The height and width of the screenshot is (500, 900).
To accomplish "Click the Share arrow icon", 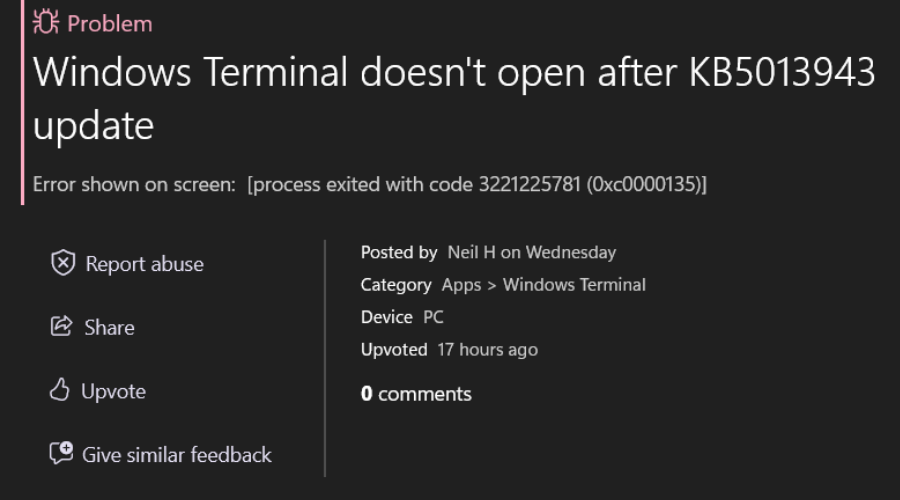I will [x=62, y=327].
